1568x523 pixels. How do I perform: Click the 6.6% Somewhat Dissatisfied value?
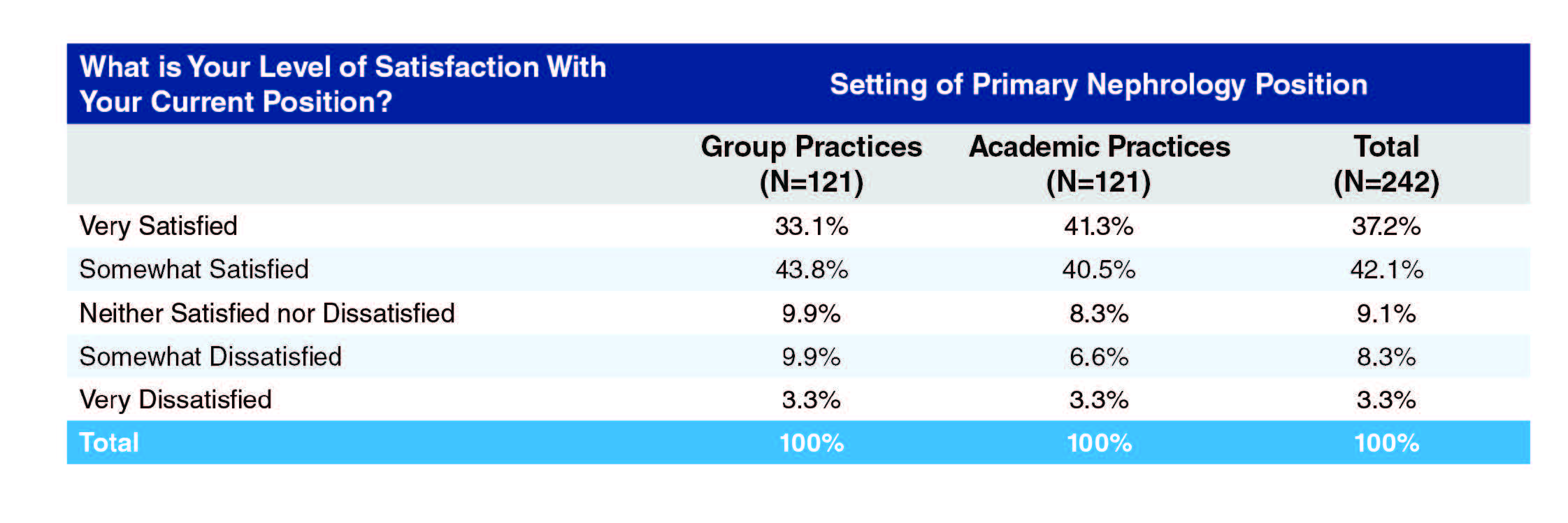point(1098,357)
